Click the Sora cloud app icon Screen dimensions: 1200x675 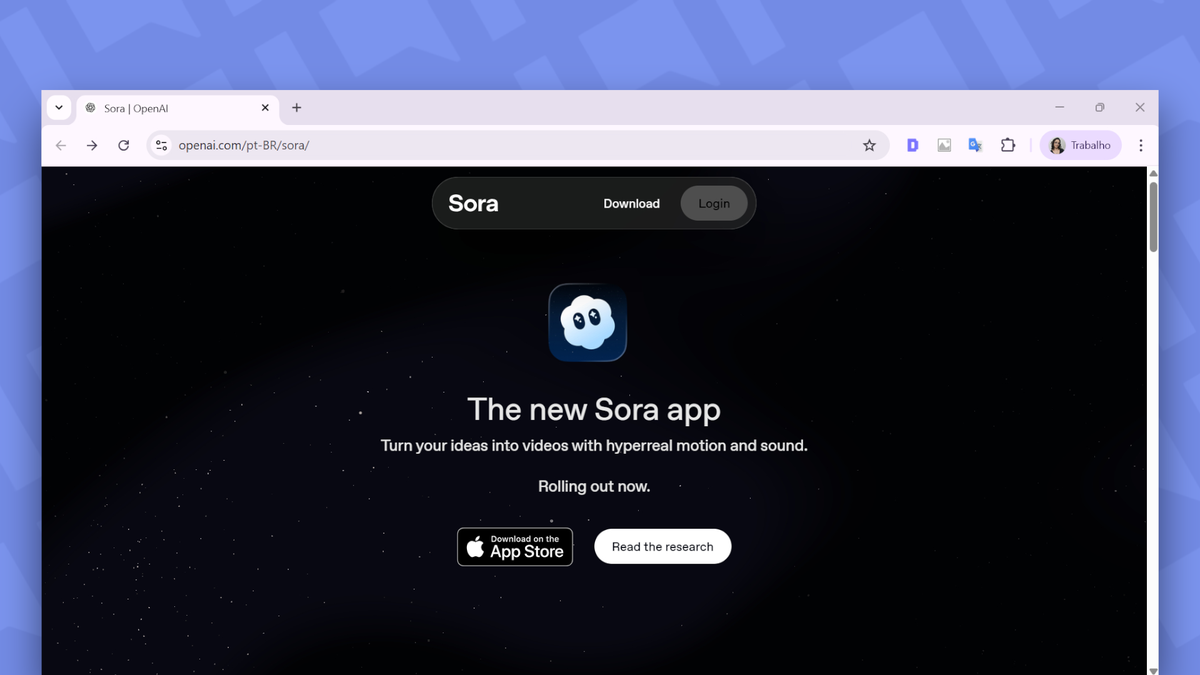tap(587, 322)
